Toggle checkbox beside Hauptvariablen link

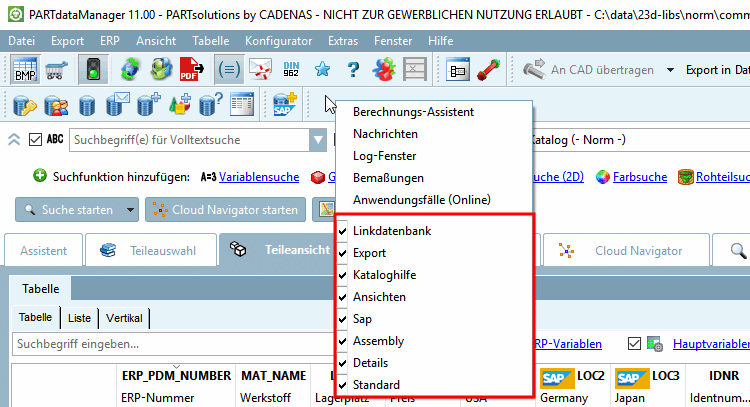634,343
